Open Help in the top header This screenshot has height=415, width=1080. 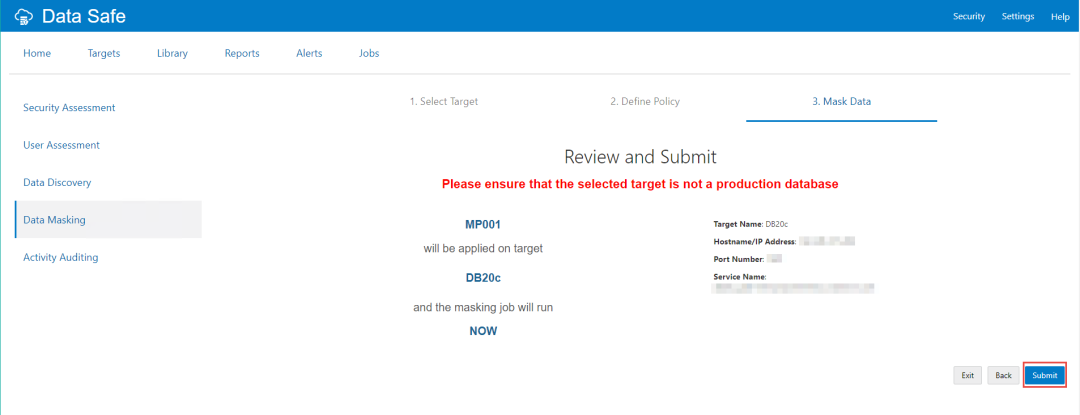[1060, 17]
